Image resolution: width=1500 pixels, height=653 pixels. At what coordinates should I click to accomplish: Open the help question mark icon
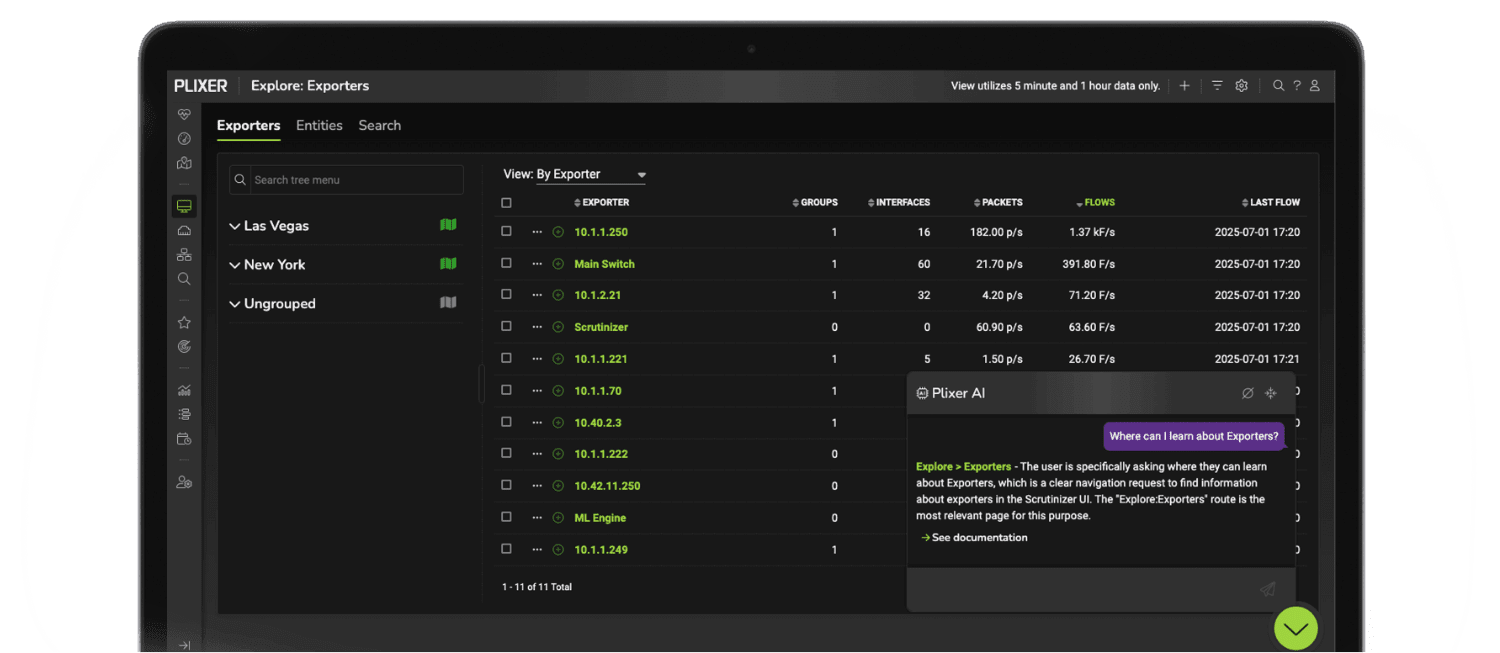tap(1297, 86)
